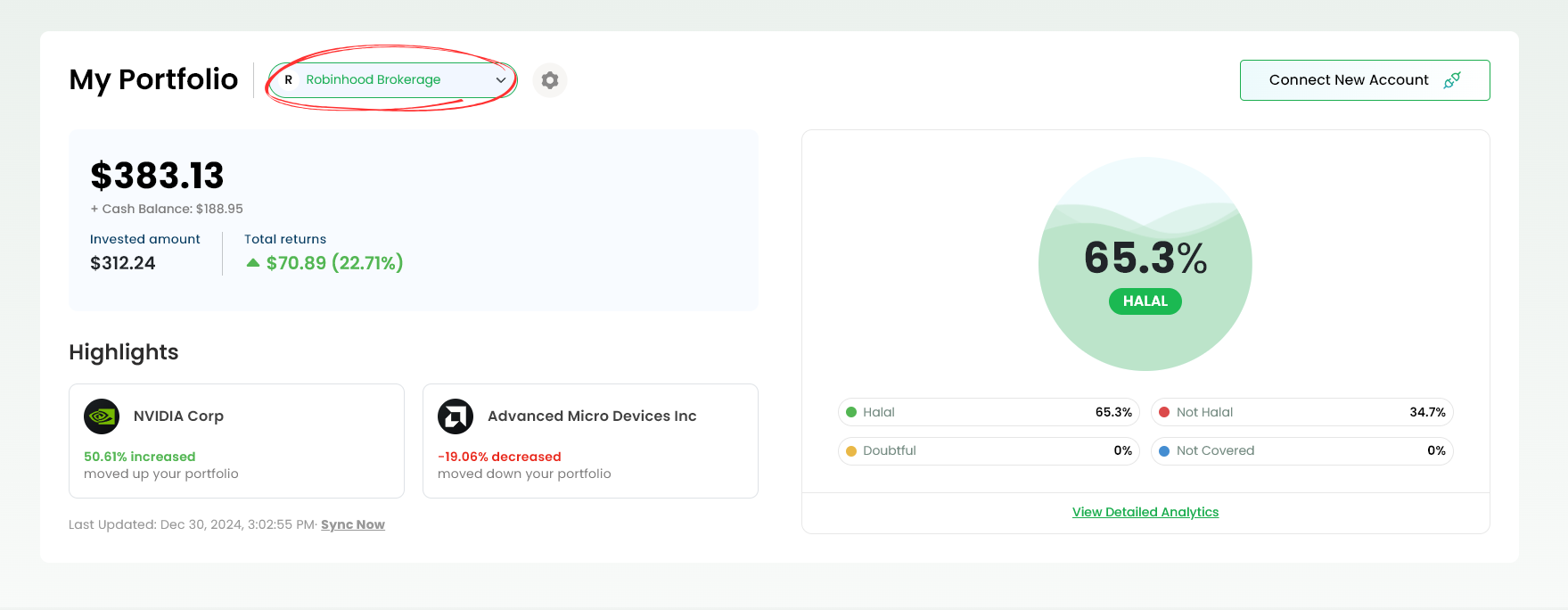Image resolution: width=1568 pixels, height=610 pixels.
Task: Click the $383.13 portfolio value
Action: coord(157,176)
